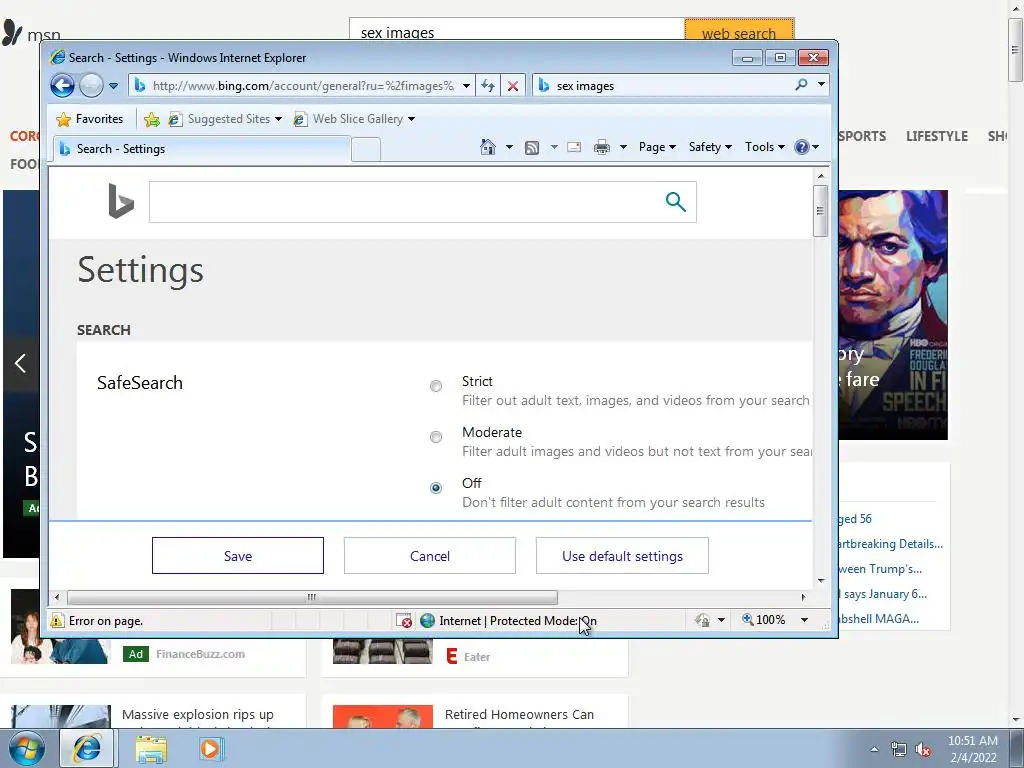This screenshot has height=768, width=1024.
Task: Open a new blank tab
Action: pyautogui.click(x=366, y=150)
